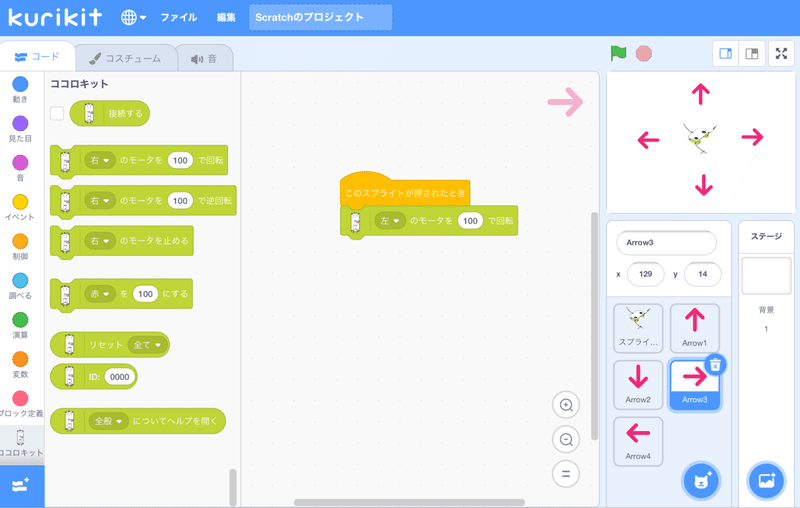Open motor dropdown in で逆回転 block
Screen dimensions: 800x508
pyautogui.click(x=100, y=200)
